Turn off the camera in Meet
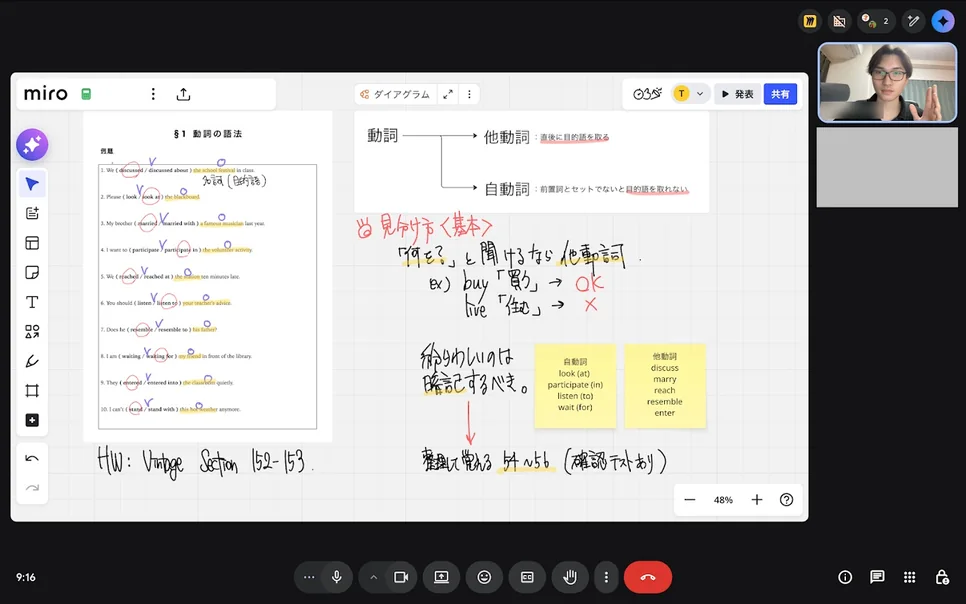Screen dimensions: 966x604 pos(401,577)
